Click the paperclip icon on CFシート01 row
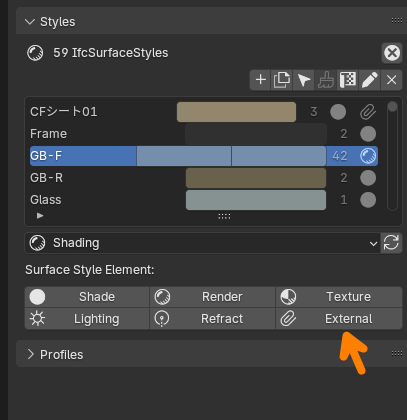The image size is (407, 420). coord(368,112)
